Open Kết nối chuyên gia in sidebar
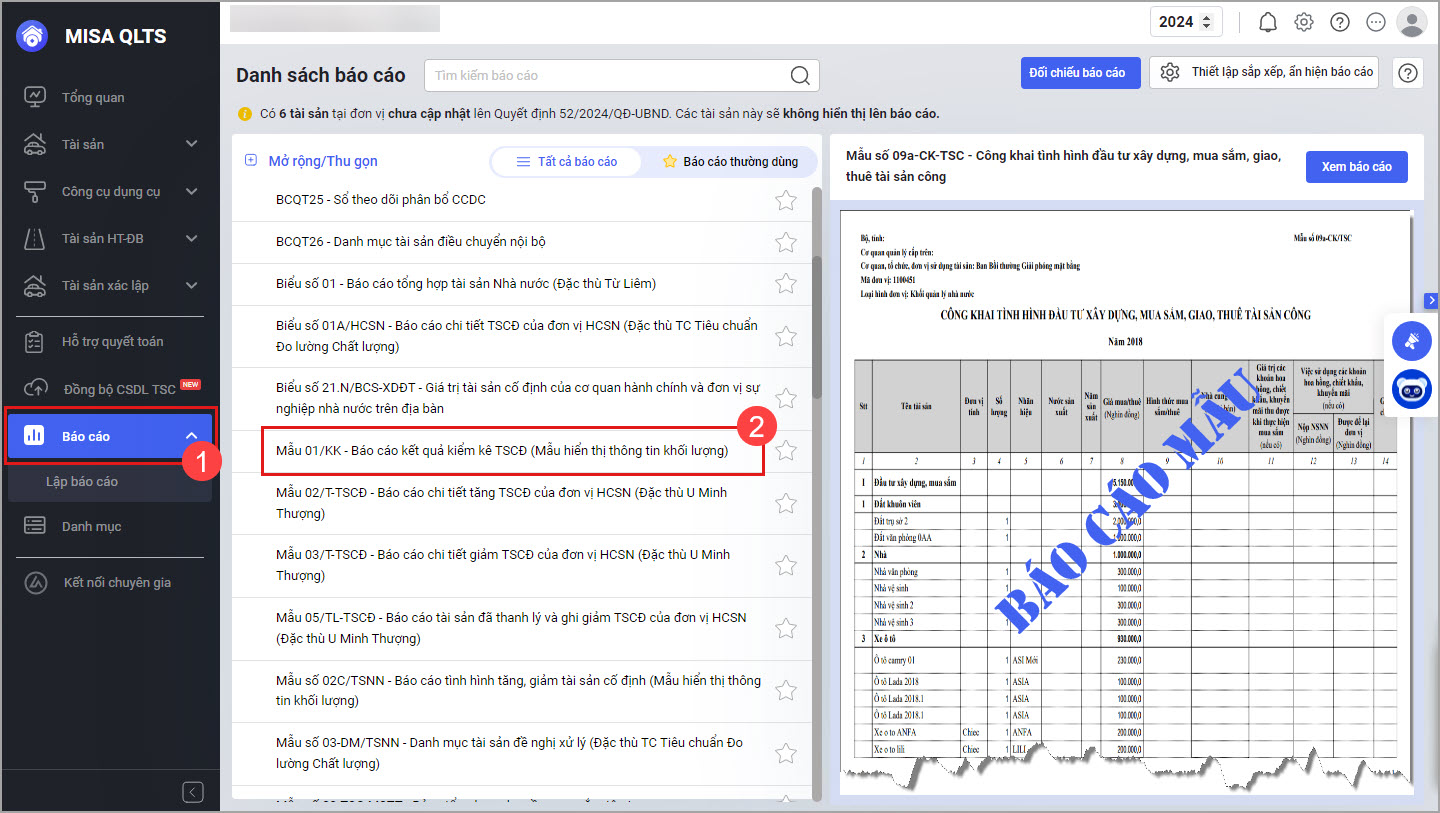 point(110,582)
